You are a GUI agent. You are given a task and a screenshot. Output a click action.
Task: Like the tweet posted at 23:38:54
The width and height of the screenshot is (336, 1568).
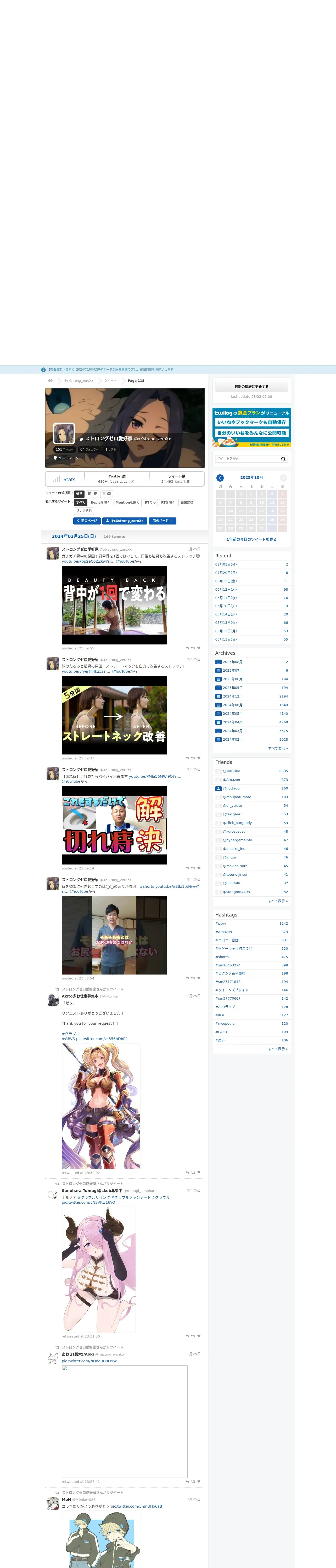199,978
